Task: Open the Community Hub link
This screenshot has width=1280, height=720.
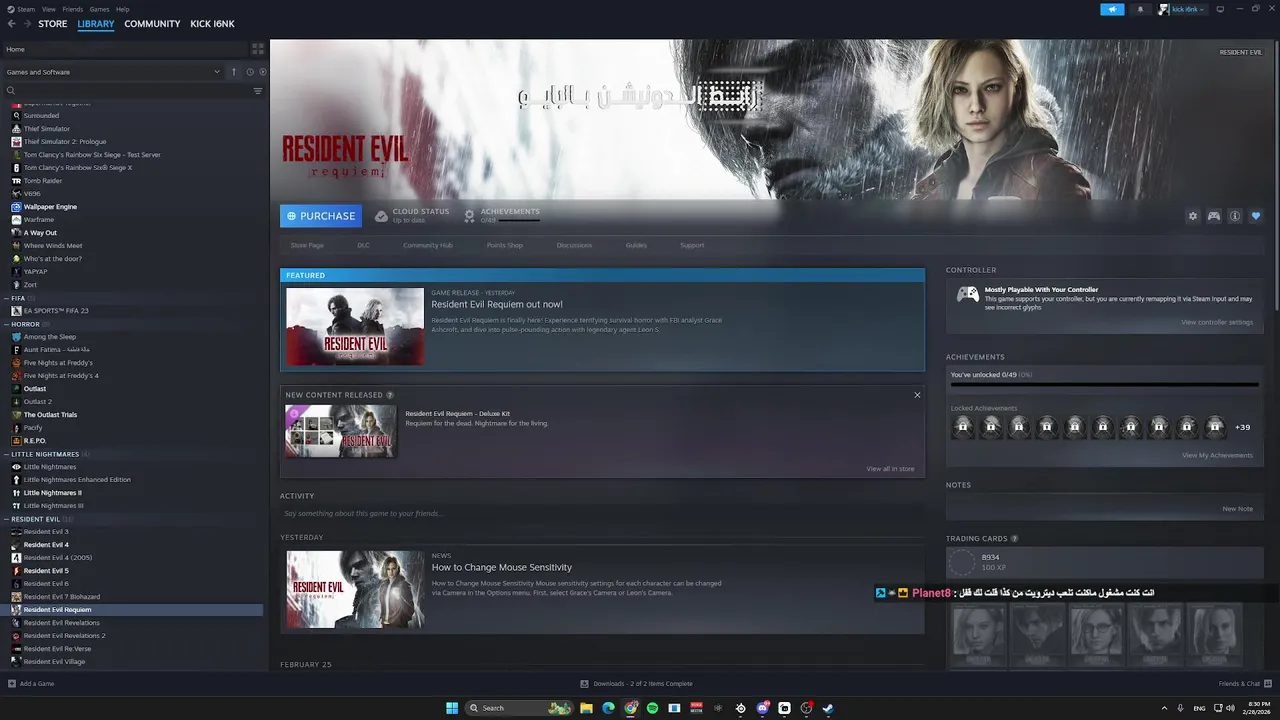Action: coord(428,245)
